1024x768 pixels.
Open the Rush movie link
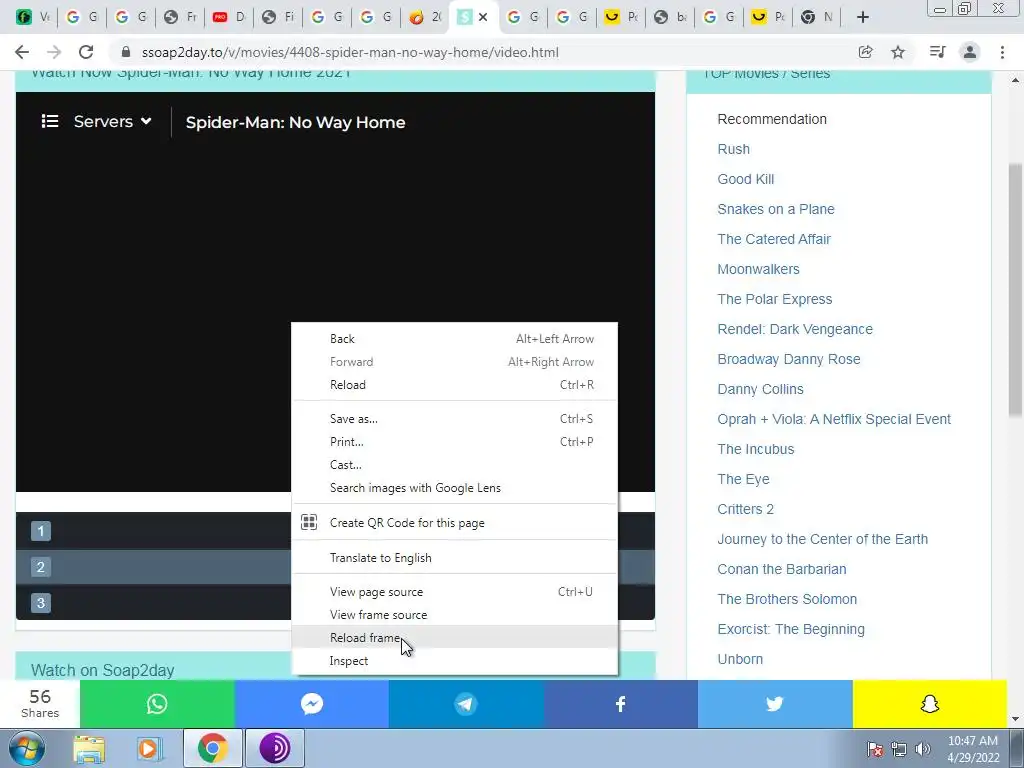[x=733, y=149]
